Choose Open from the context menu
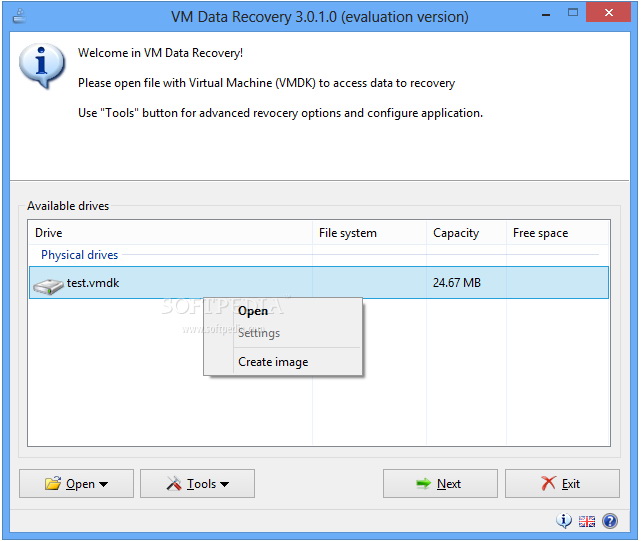This screenshot has height=541, width=641. coord(283,311)
